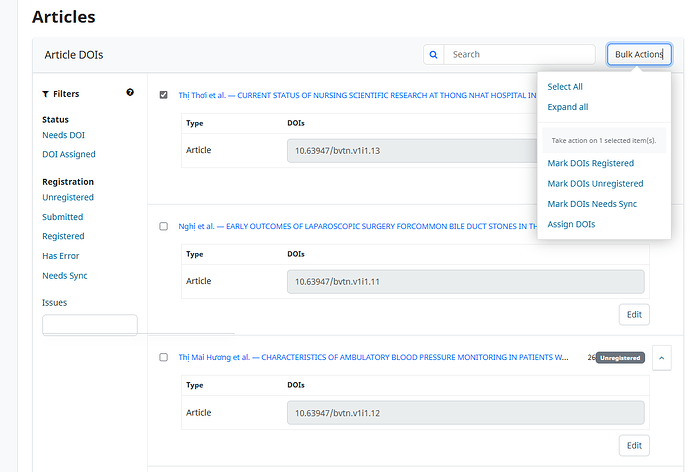Click DOI field 10.63947/bvtn.v1i1.11
The height and width of the screenshot is (472, 690).
pos(466,282)
